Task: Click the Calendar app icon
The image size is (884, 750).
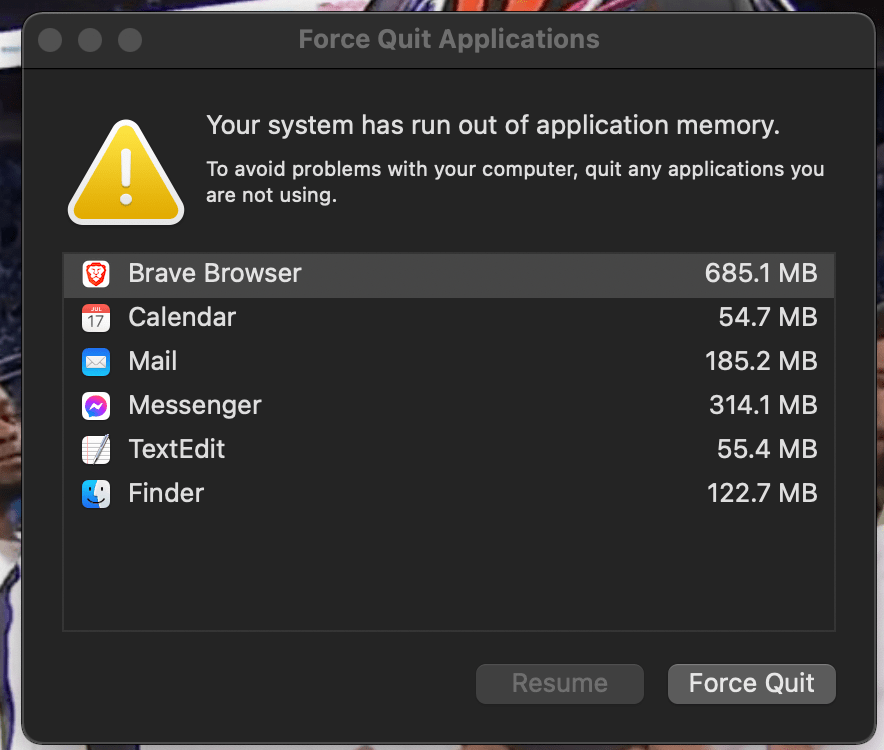Action: [96, 318]
